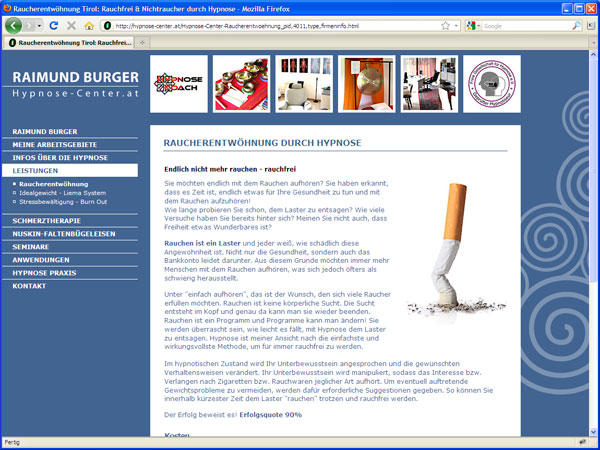Open Raucherentwöhnung submenu link

pos(54,184)
